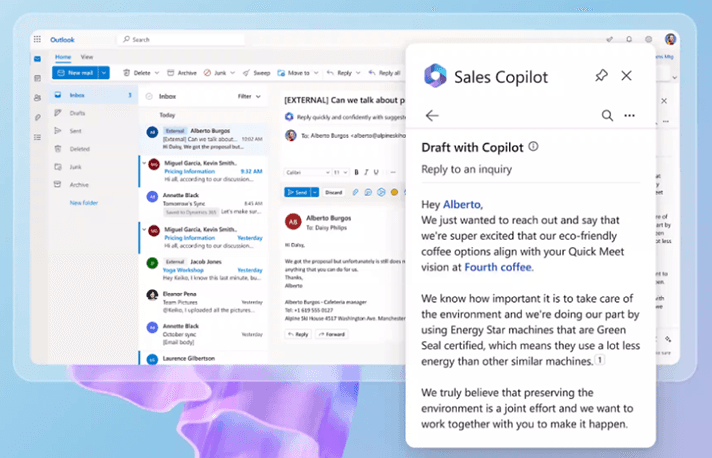The height and width of the screenshot is (458, 712).
Task: Switch to the View tab
Action: point(87,57)
